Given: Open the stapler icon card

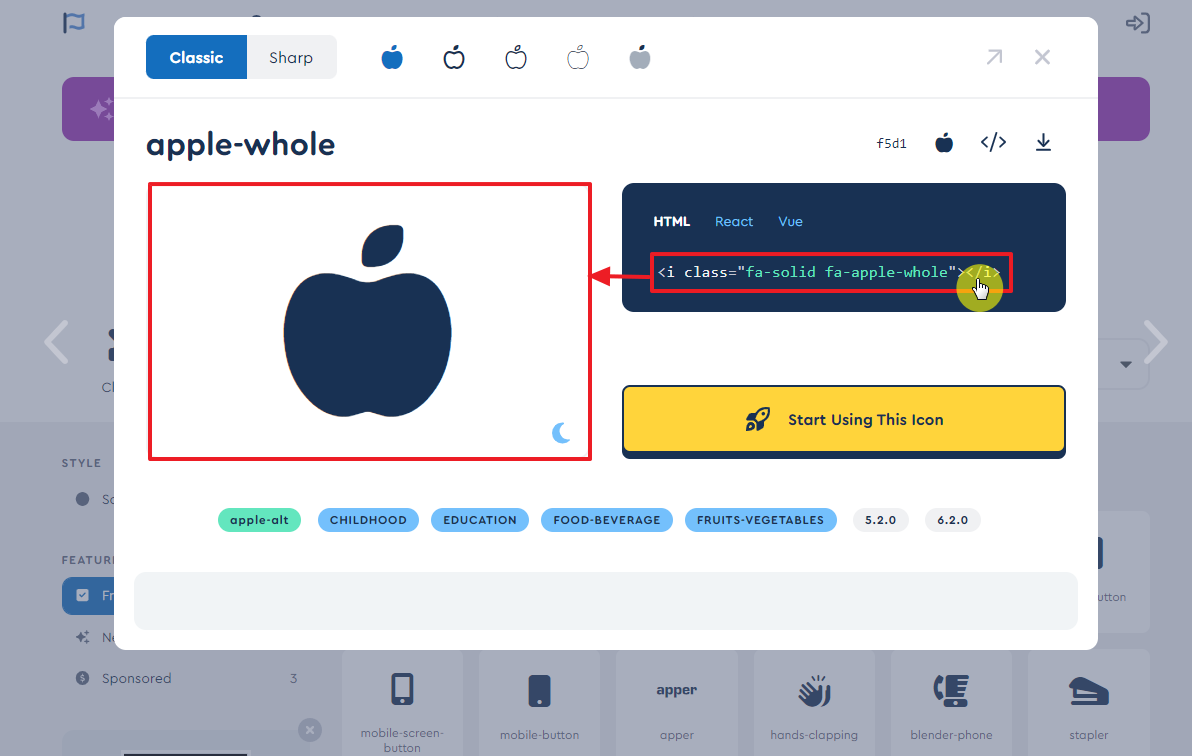Looking at the screenshot, I should tap(1089, 703).
